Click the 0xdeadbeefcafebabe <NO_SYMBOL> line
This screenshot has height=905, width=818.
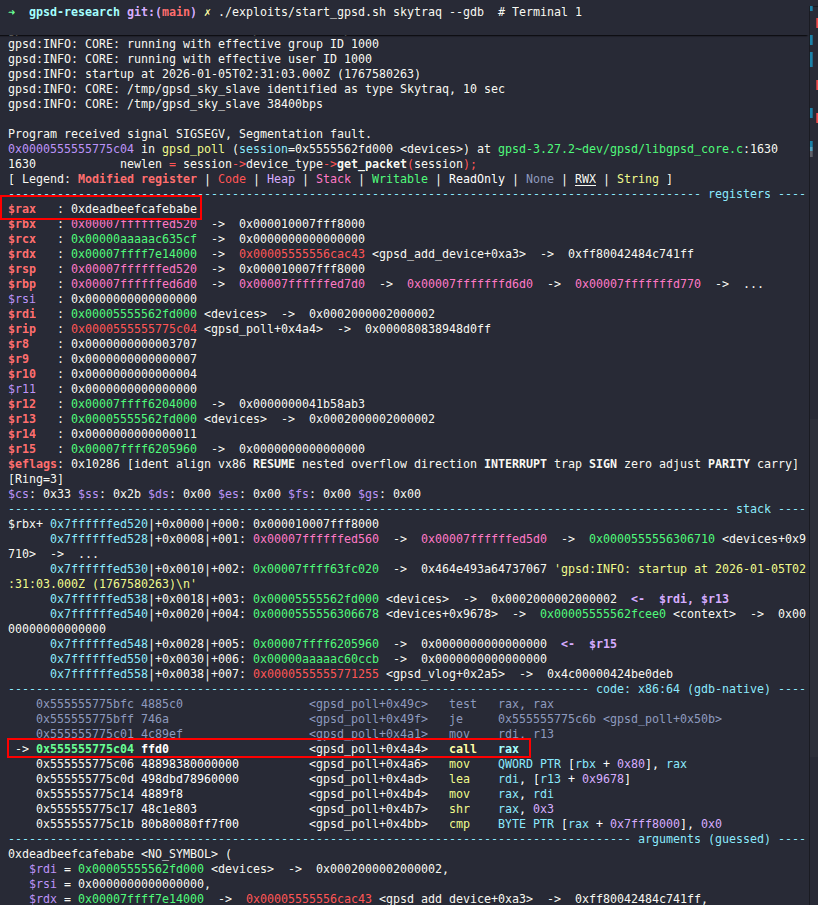[x=119, y=854]
